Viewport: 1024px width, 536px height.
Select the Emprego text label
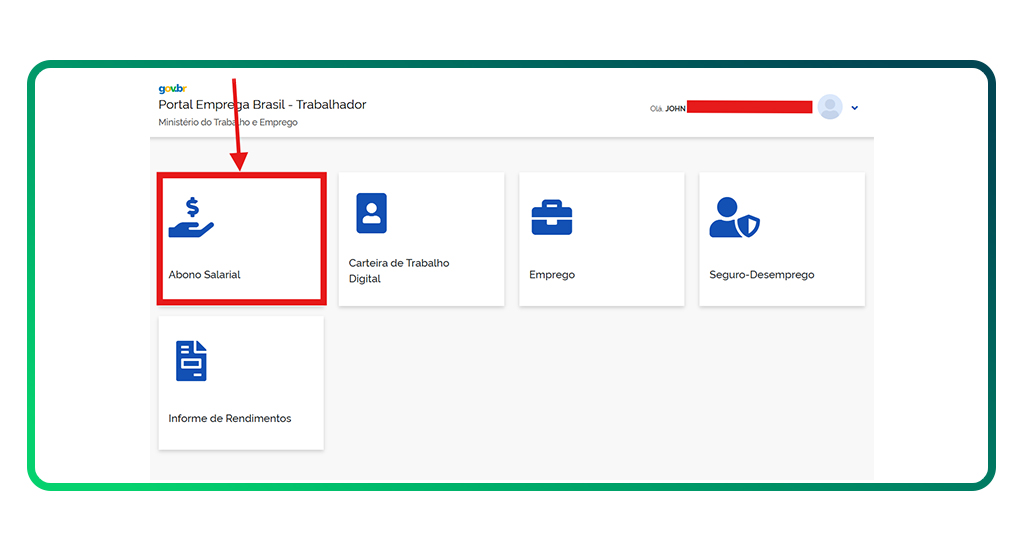(552, 275)
